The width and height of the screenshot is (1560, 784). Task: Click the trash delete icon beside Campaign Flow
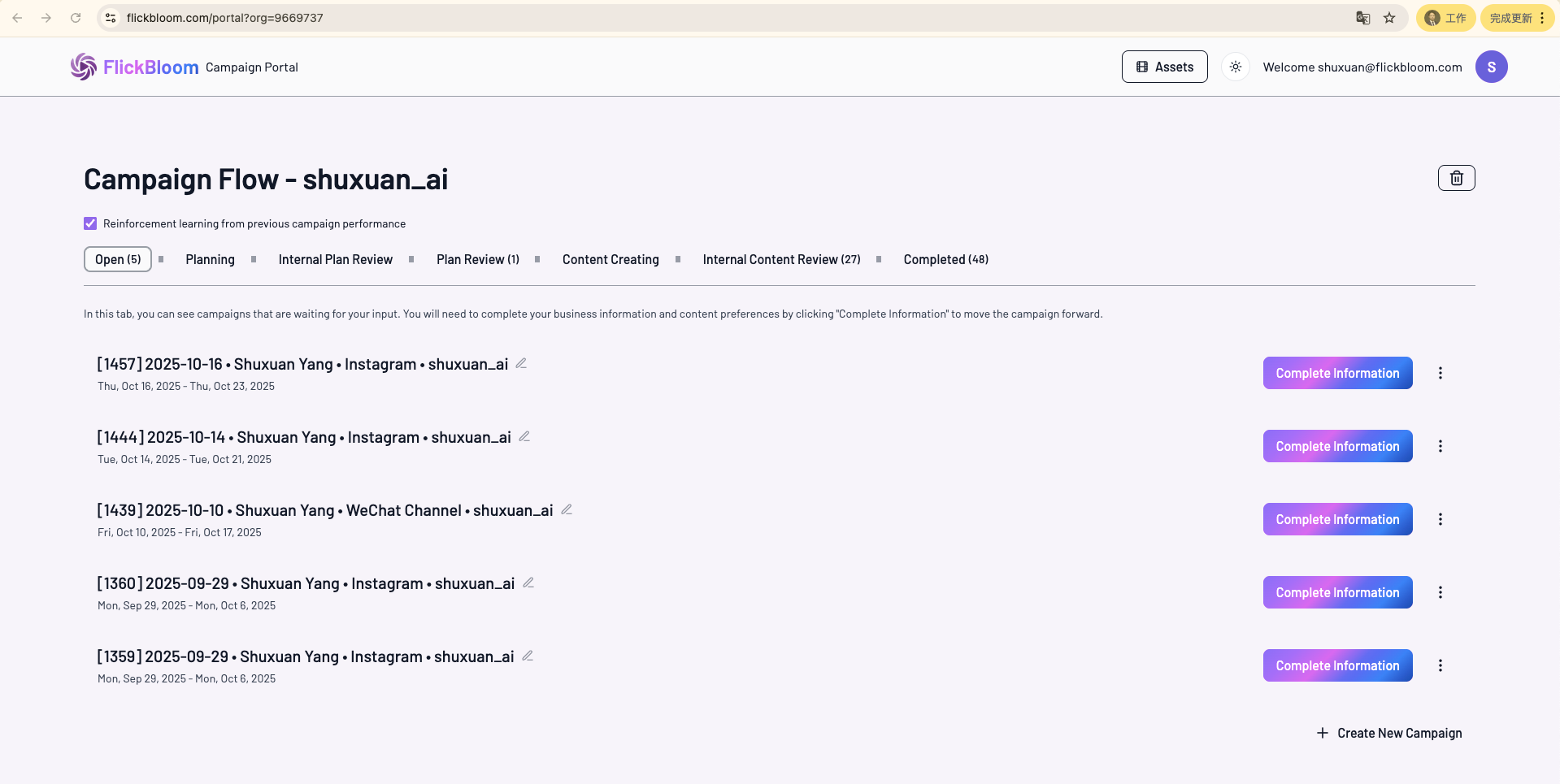(x=1456, y=178)
